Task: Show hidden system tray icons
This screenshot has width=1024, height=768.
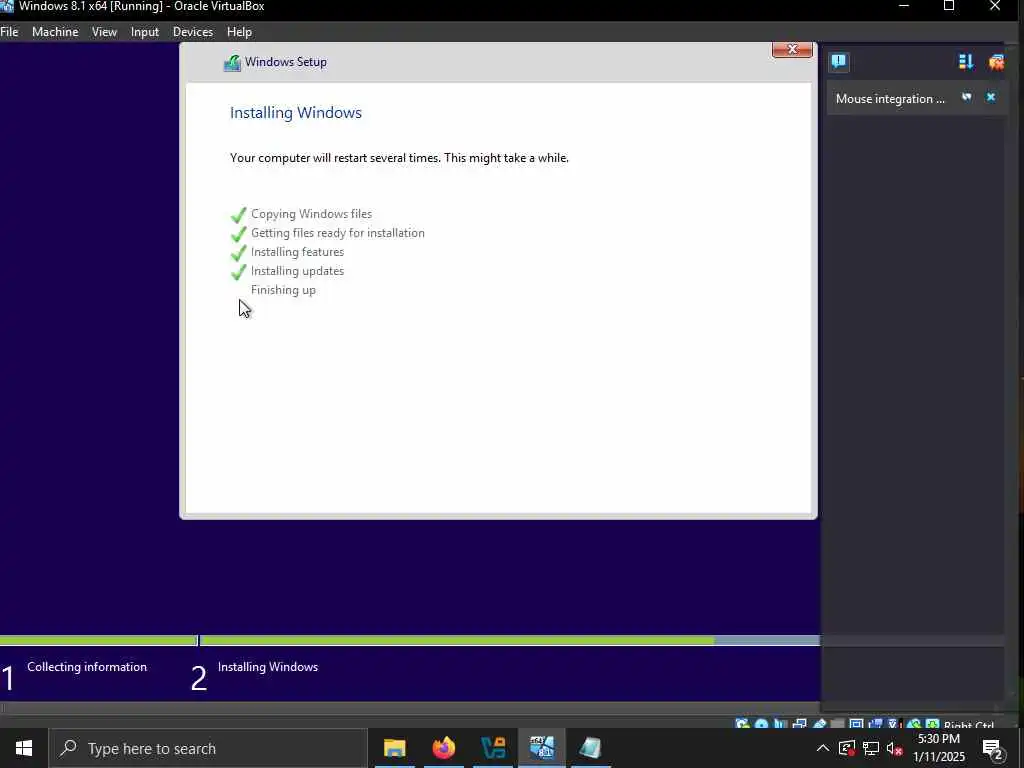Action: (x=823, y=748)
